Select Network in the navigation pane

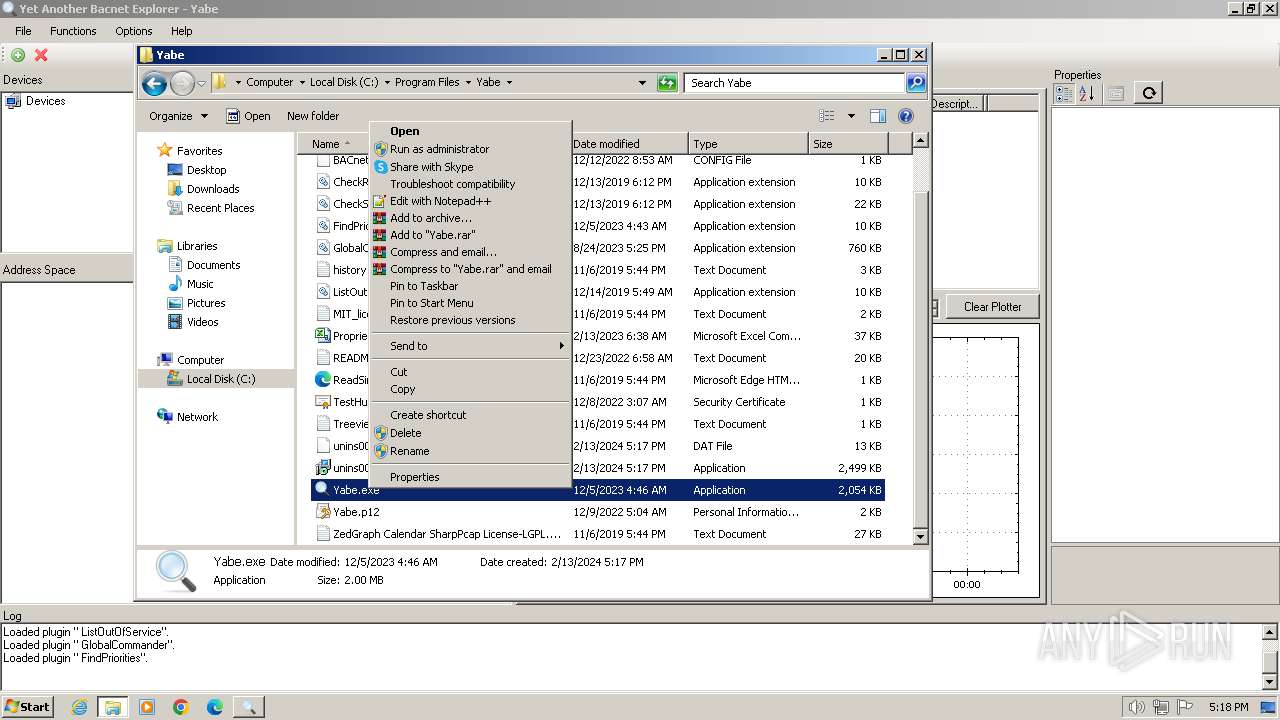(197, 417)
